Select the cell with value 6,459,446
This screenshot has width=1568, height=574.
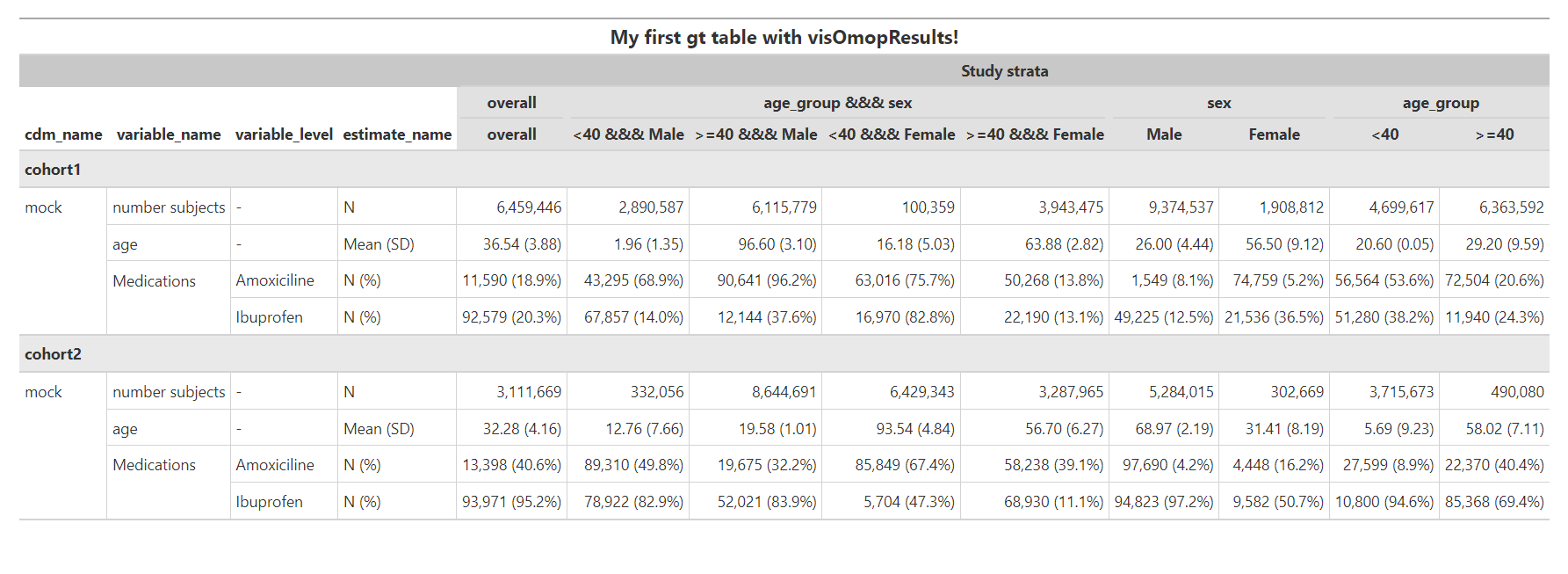click(528, 207)
